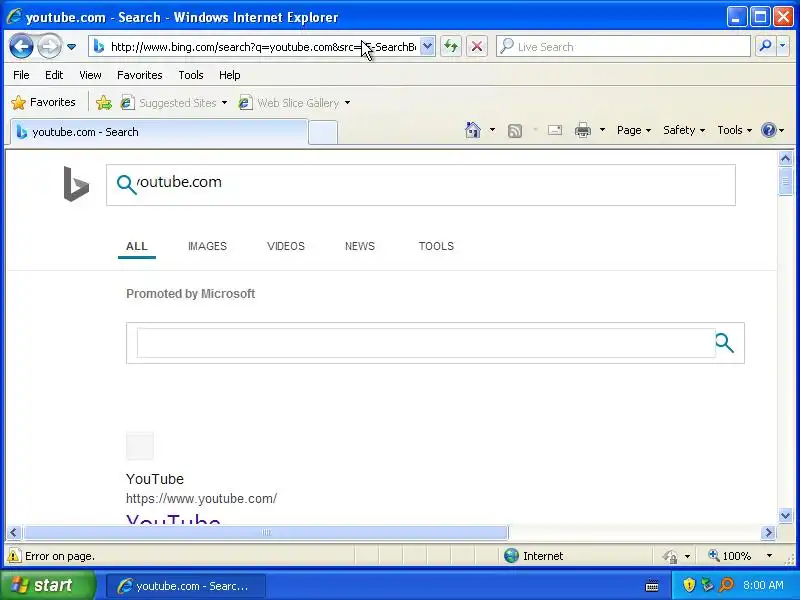
Task: Click the Home icon in command bar
Action: click(473, 130)
